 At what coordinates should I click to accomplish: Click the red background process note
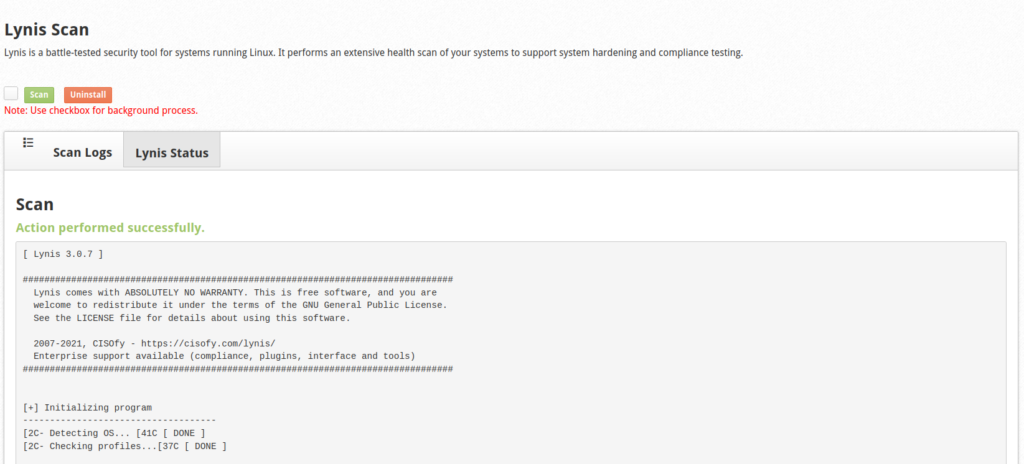[x=101, y=110]
